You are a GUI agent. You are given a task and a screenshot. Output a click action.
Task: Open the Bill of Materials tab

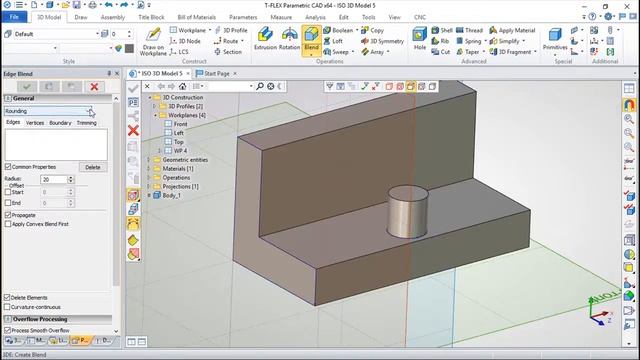tap(196, 17)
